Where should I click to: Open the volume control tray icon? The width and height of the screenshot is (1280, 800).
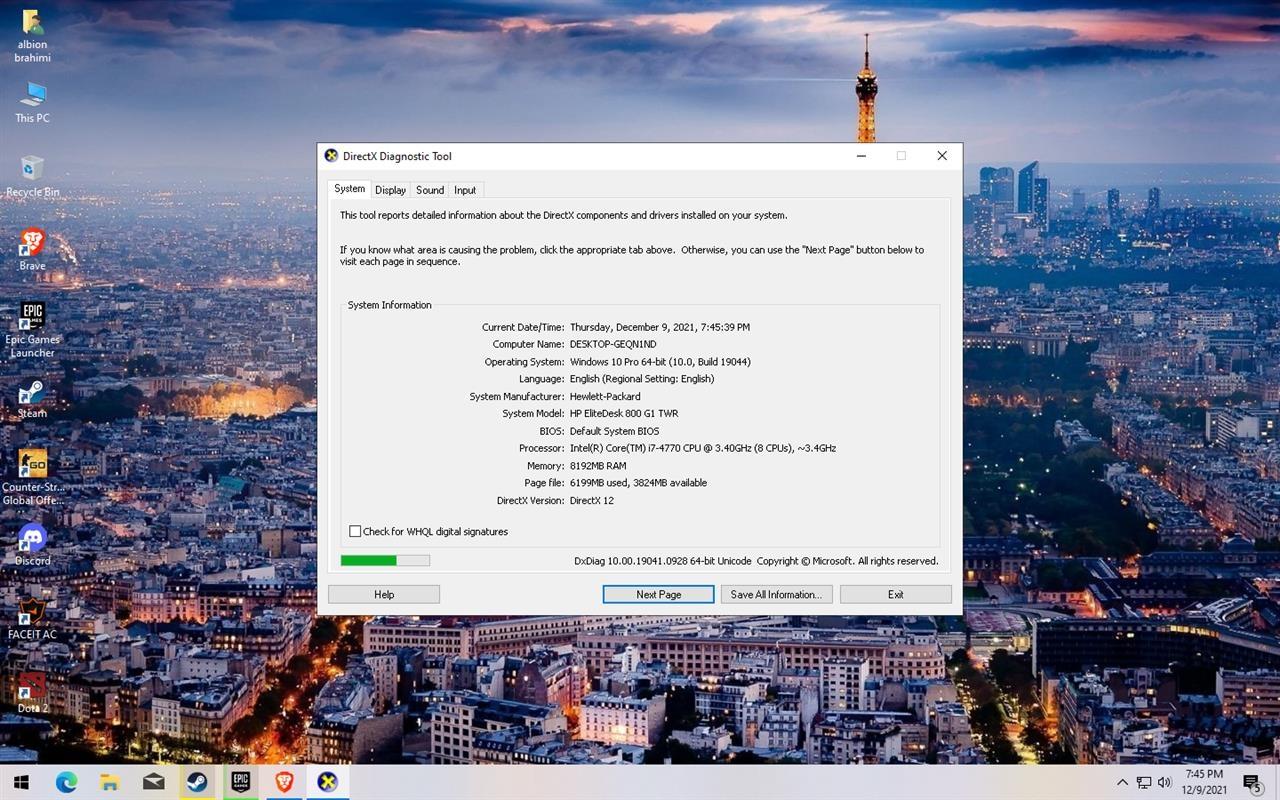(1164, 782)
